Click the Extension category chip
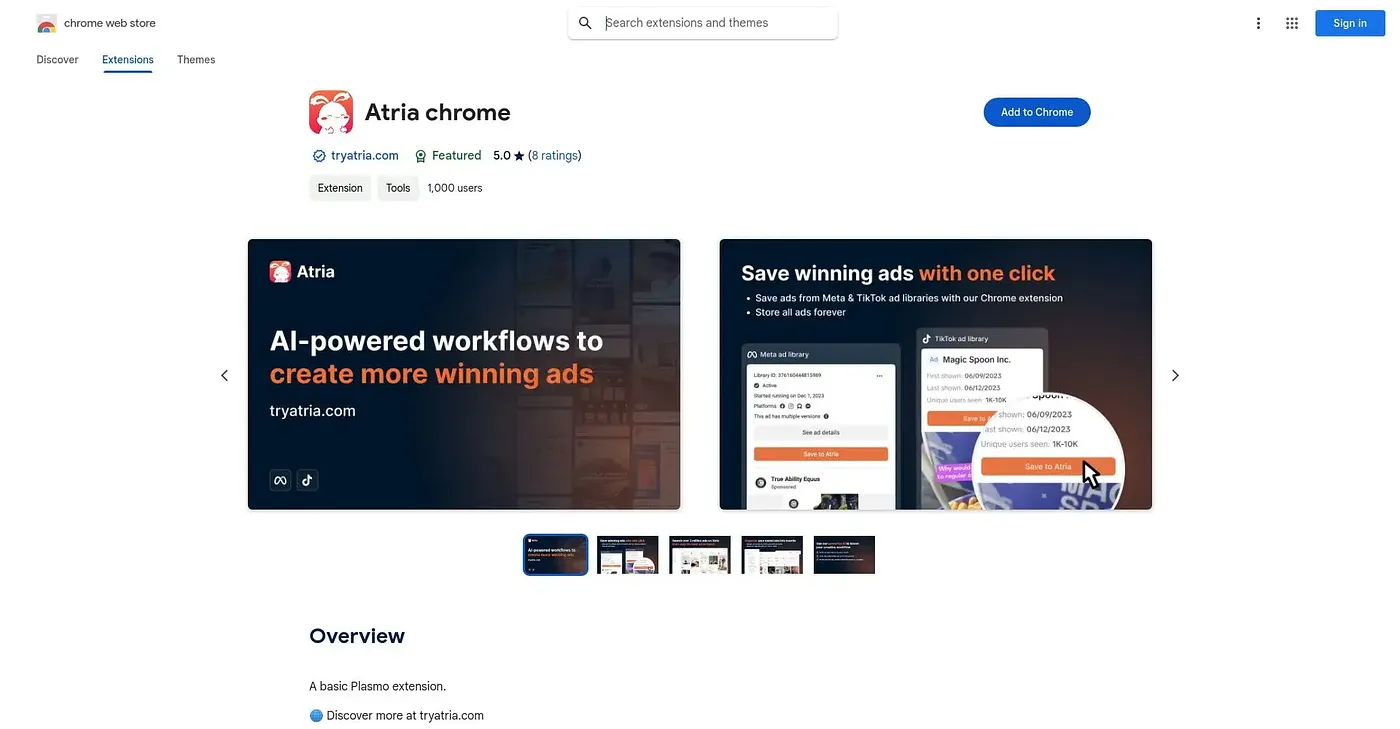The height and width of the screenshot is (729, 1400). 340,188
